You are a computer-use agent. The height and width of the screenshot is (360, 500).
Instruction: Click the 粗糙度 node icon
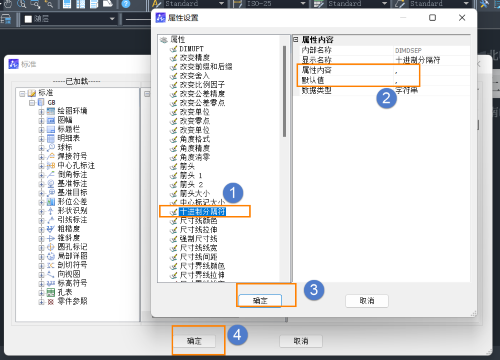(51, 229)
